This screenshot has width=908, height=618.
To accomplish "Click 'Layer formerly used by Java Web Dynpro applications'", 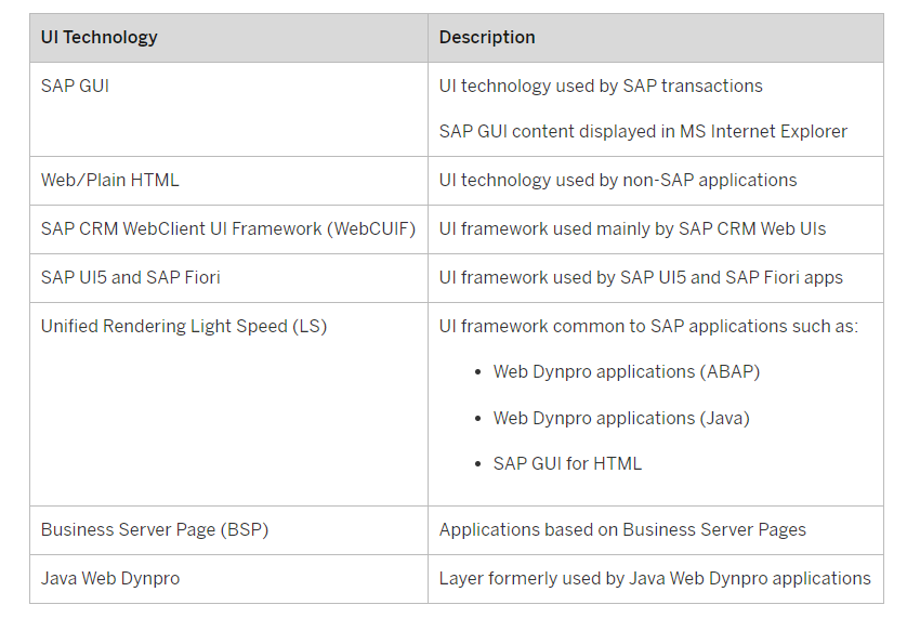I will click(x=655, y=579).
